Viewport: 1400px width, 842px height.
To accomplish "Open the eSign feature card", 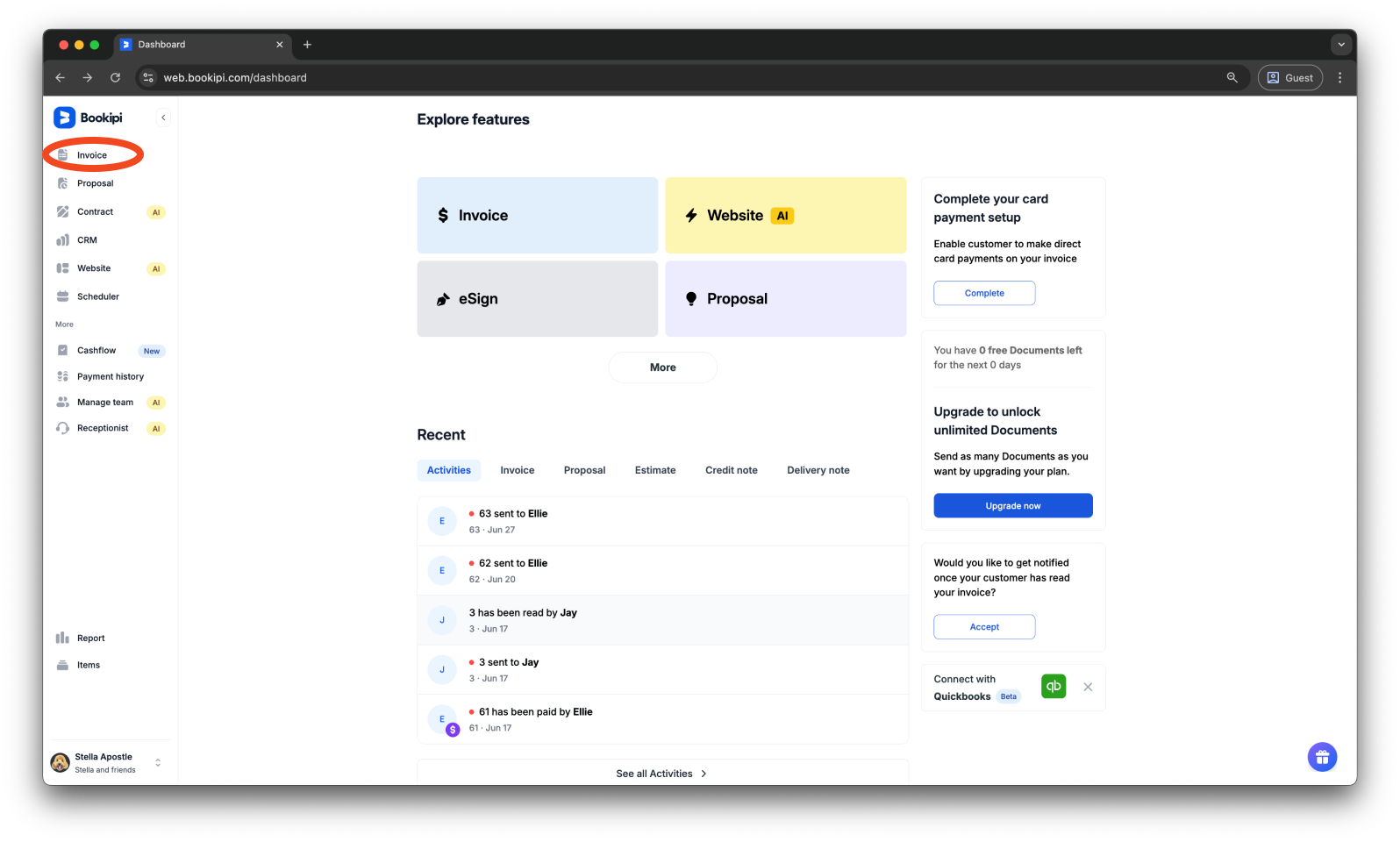I will [537, 298].
